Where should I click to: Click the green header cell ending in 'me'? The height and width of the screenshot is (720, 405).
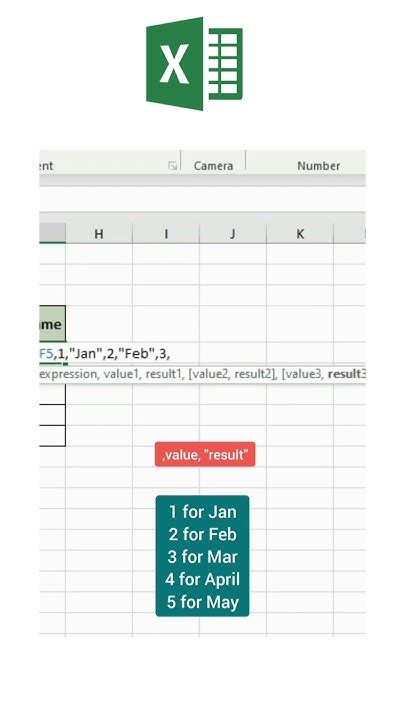point(52,324)
